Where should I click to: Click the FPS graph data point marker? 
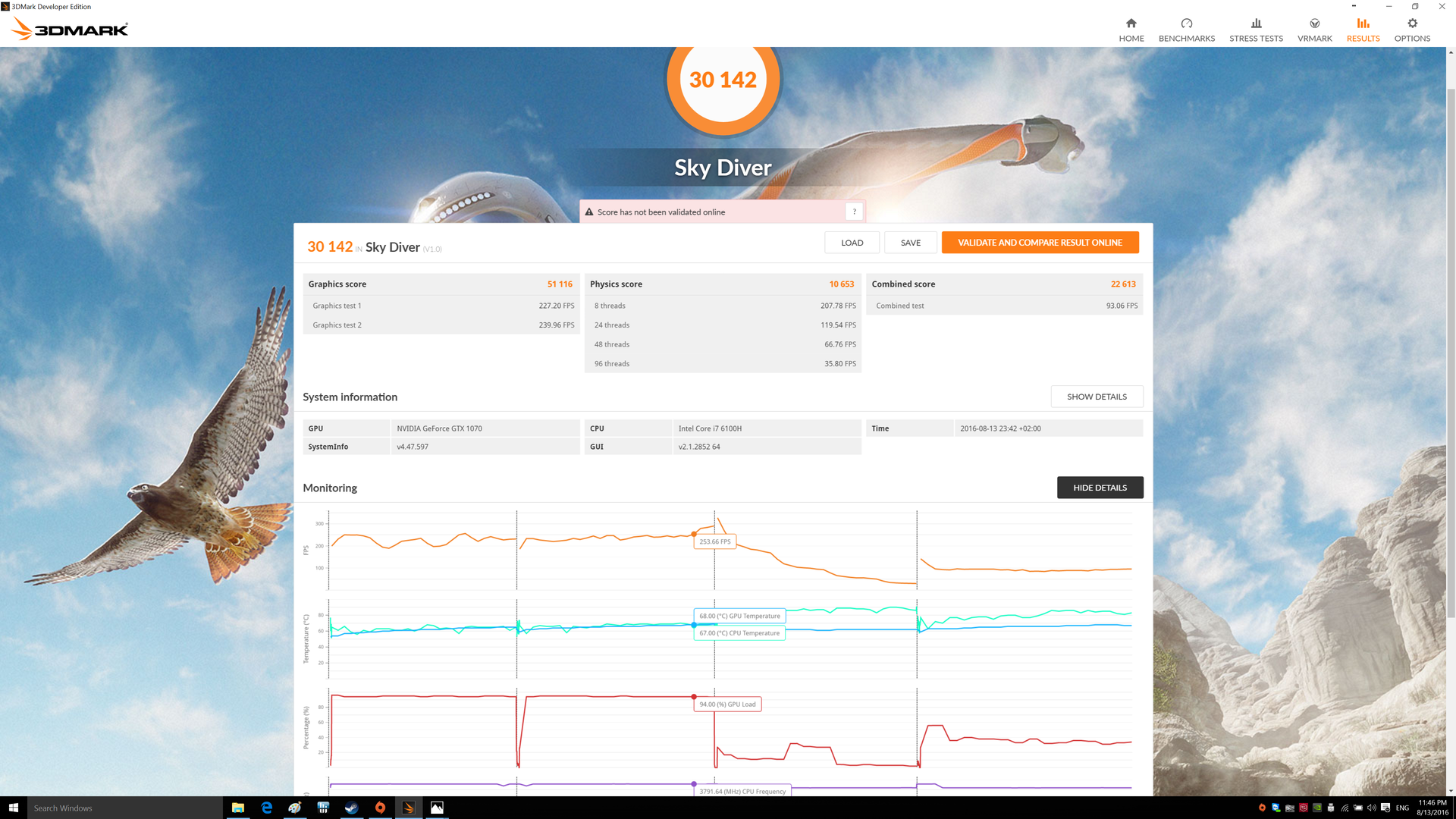point(694,534)
